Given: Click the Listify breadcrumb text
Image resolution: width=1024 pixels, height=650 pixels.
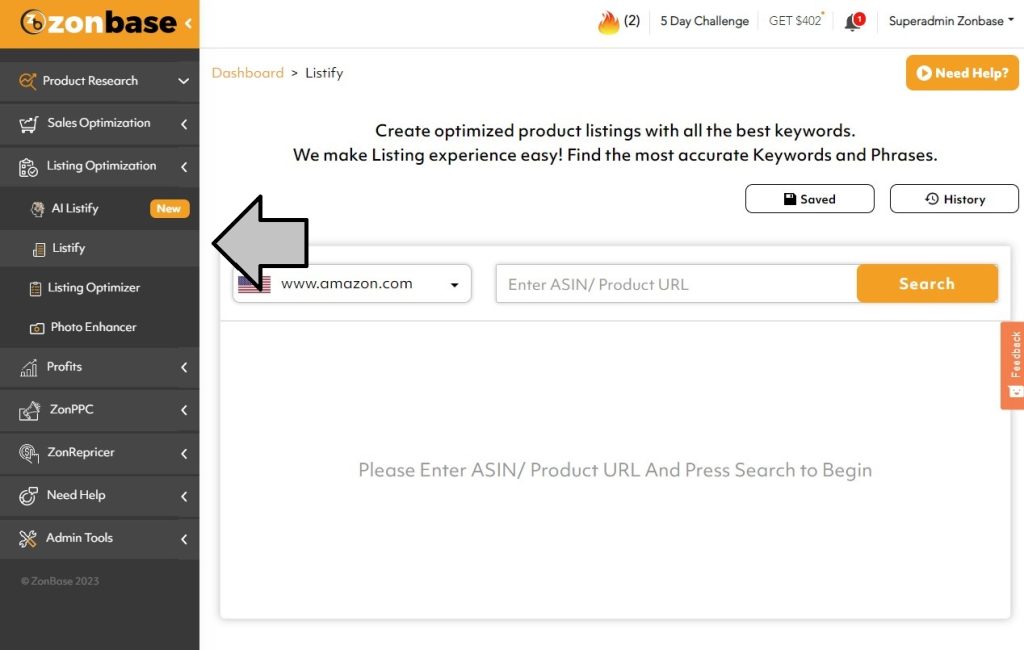Looking at the screenshot, I should click(x=324, y=73).
